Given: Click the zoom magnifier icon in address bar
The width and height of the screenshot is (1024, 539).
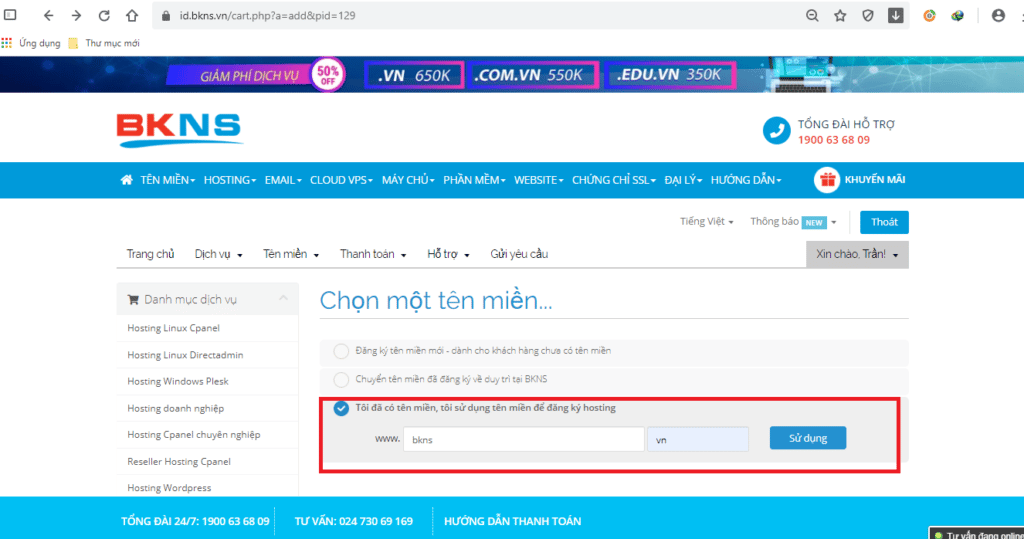Looking at the screenshot, I should coord(812,16).
